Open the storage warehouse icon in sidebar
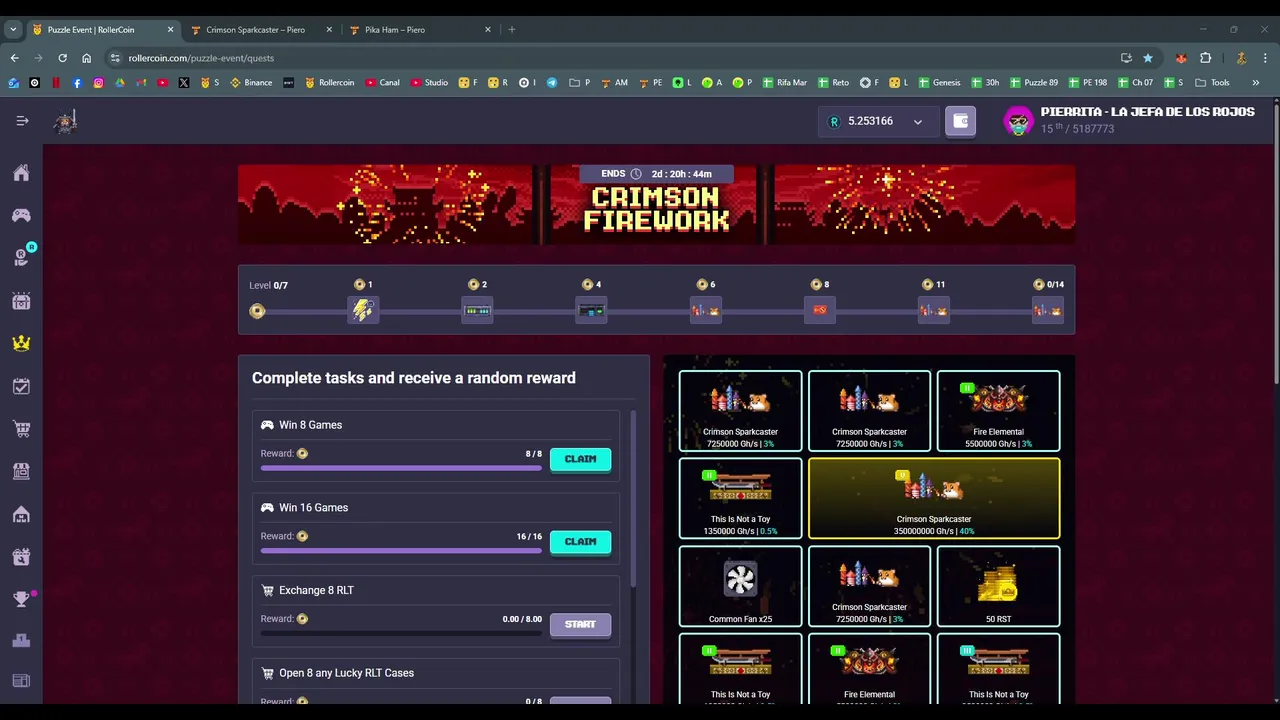This screenshot has height=720, width=1280. (x=21, y=514)
